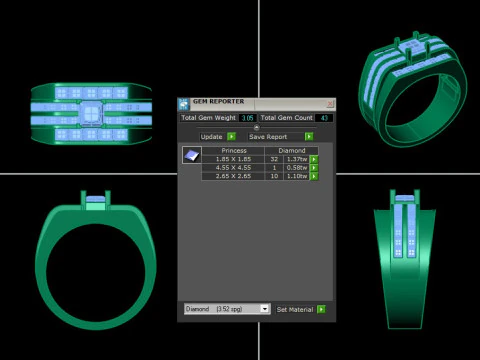This screenshot has width=480, height=360.
Task: Click the Total Gem Weight value 3.05
Action: click(248, 118)
